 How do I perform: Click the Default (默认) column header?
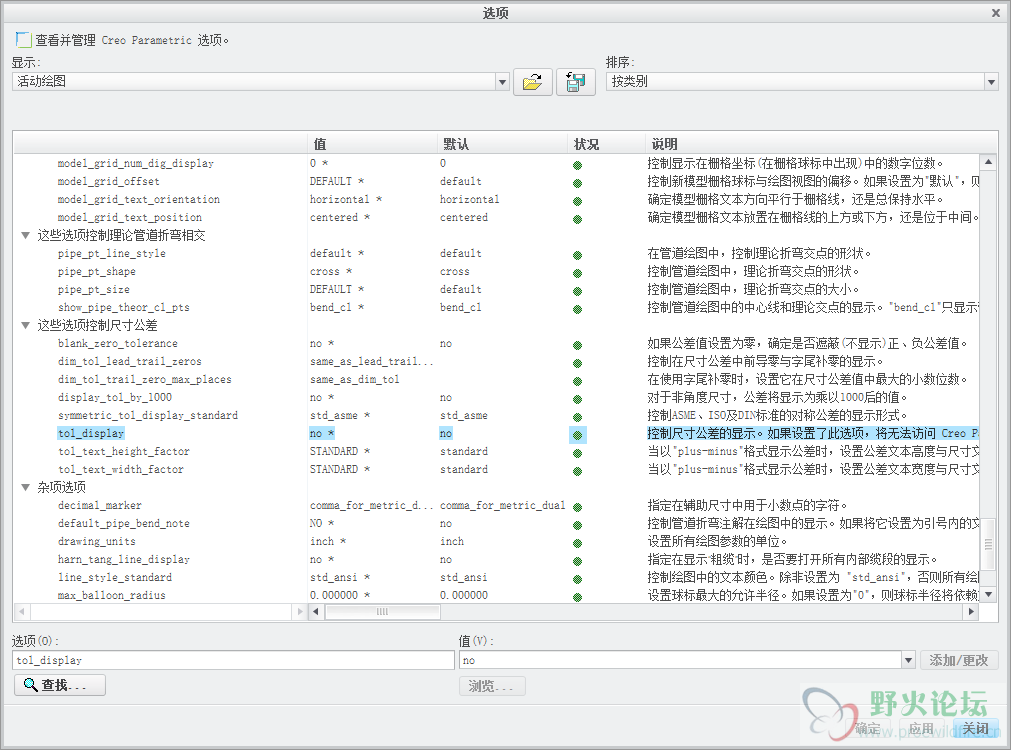[502, 144]
